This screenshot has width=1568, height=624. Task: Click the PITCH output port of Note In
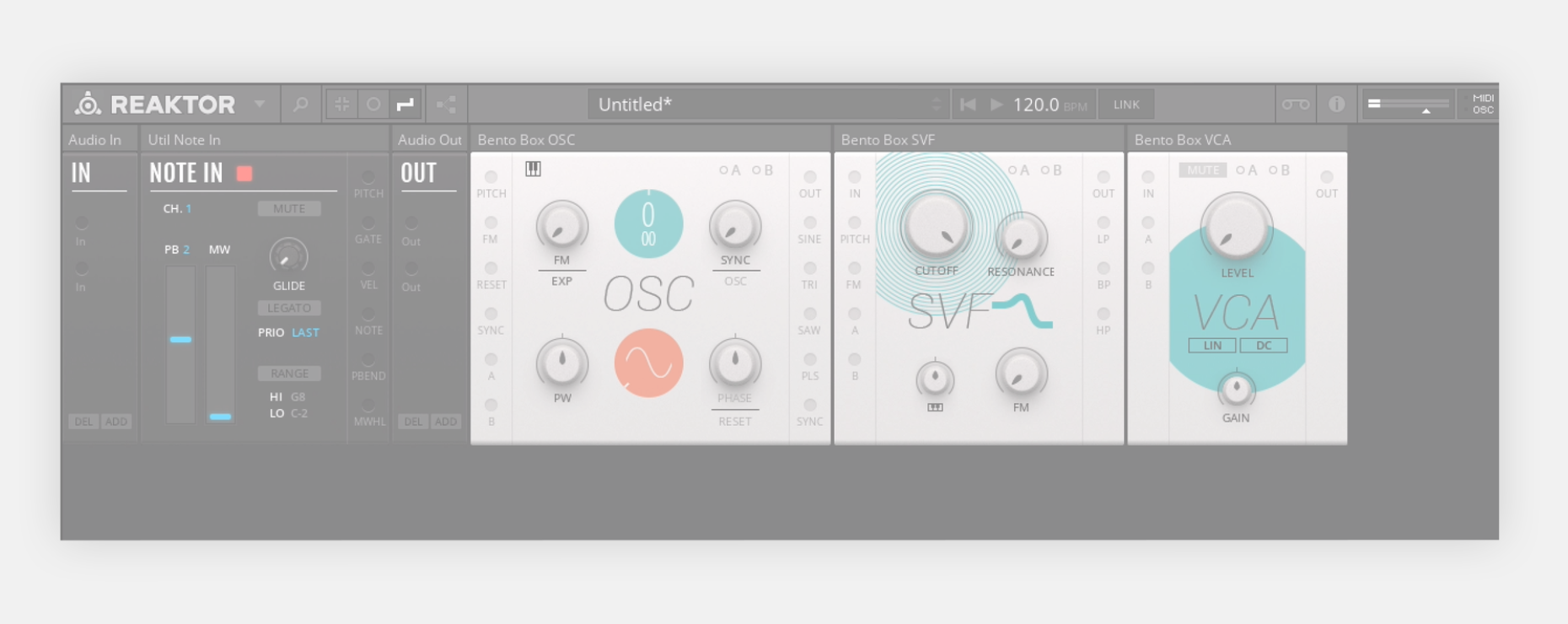click(x=368, y=177)
